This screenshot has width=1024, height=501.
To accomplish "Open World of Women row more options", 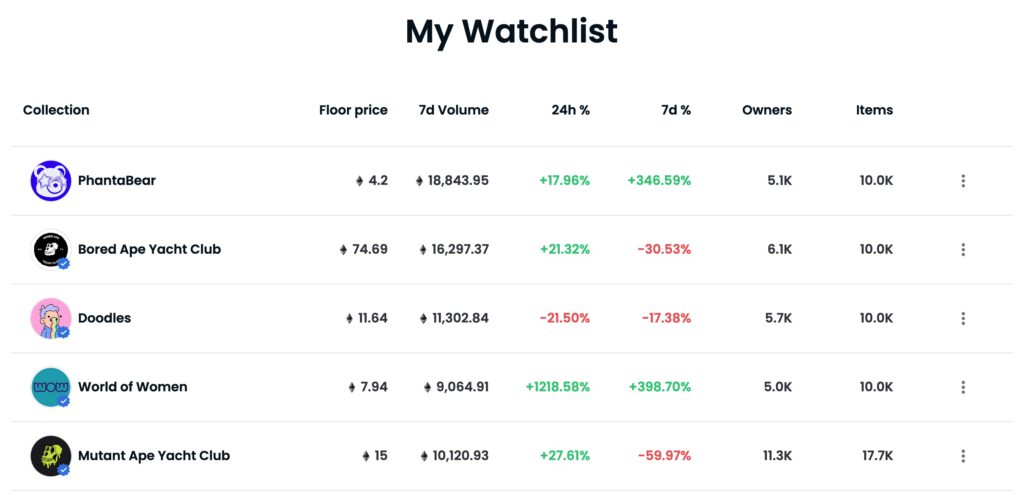I will 963,387.
